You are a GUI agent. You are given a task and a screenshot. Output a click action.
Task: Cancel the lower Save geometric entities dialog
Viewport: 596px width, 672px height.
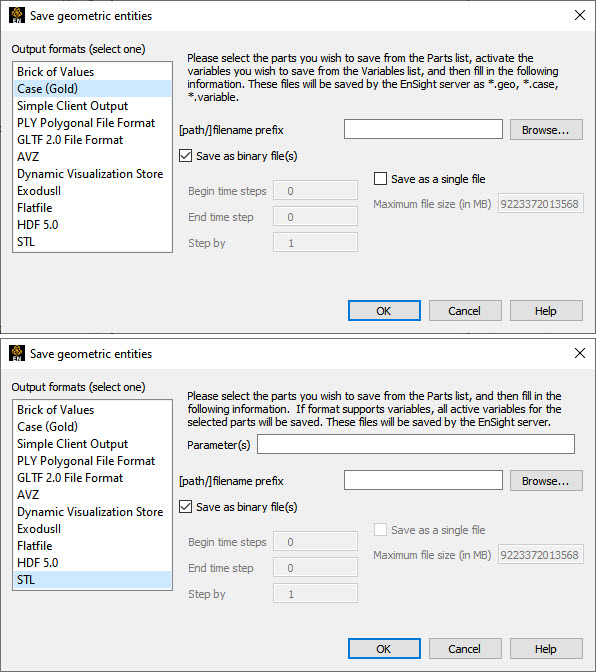click(x=465, y=649)
